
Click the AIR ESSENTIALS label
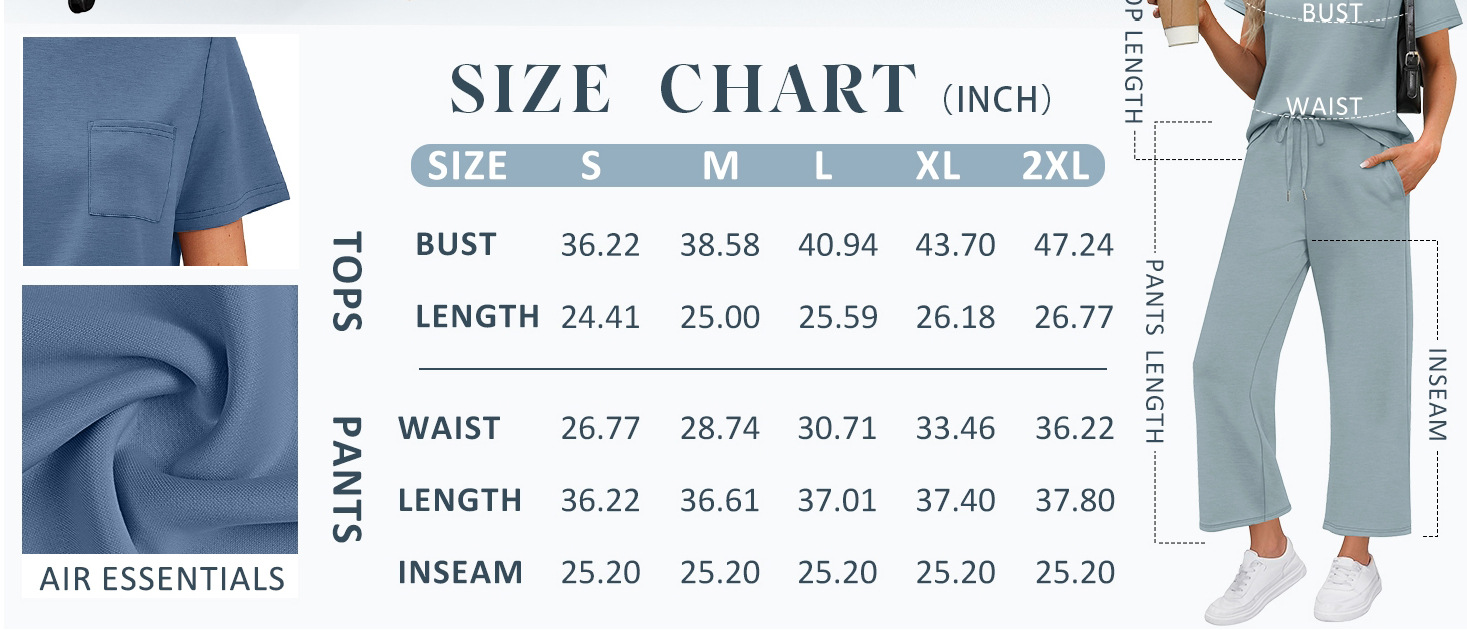coord(162,578)
